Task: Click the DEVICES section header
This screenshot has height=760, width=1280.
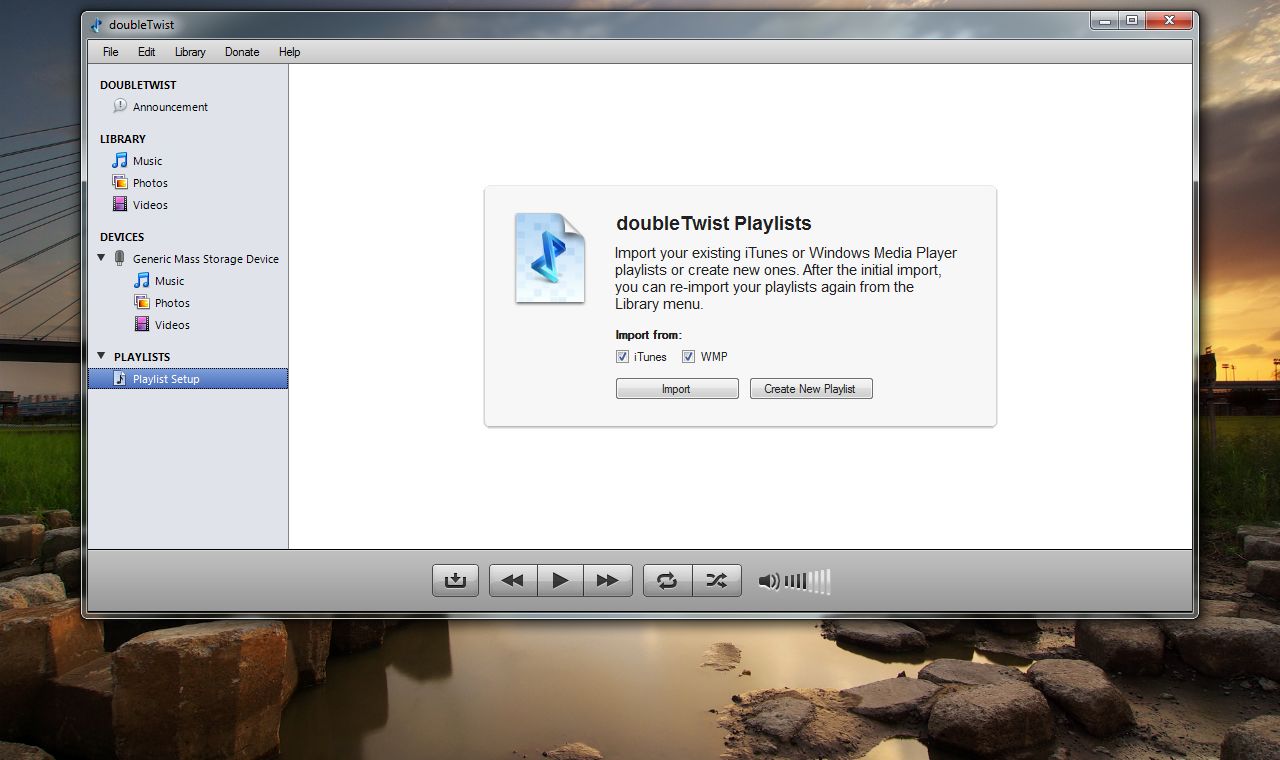Action: pos(122,237)
